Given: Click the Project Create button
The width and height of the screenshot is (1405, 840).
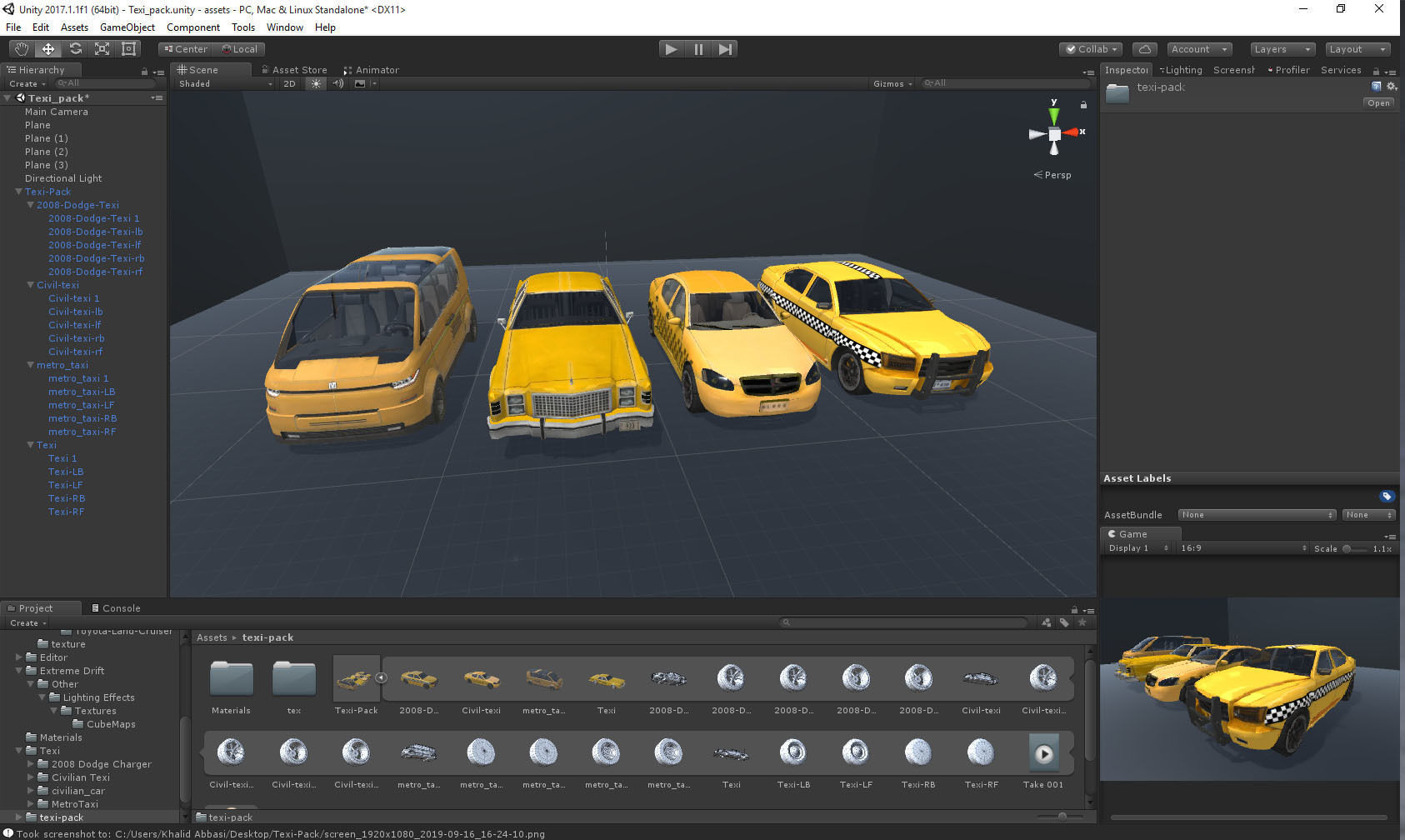Looking at the screenshot, I should 27,623.
